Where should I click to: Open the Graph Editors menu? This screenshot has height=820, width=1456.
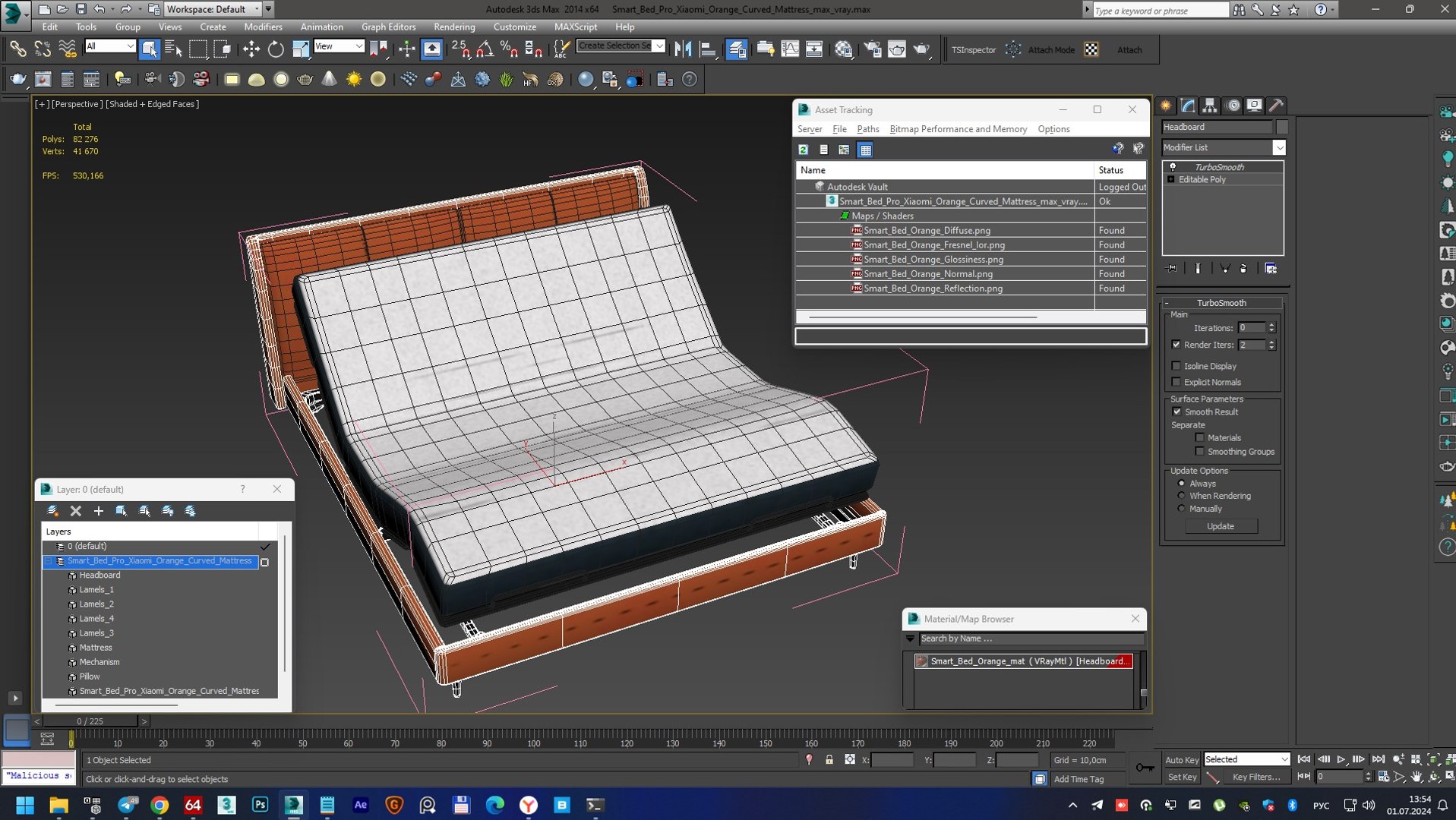pyautogui.click(x=388, y=27)
